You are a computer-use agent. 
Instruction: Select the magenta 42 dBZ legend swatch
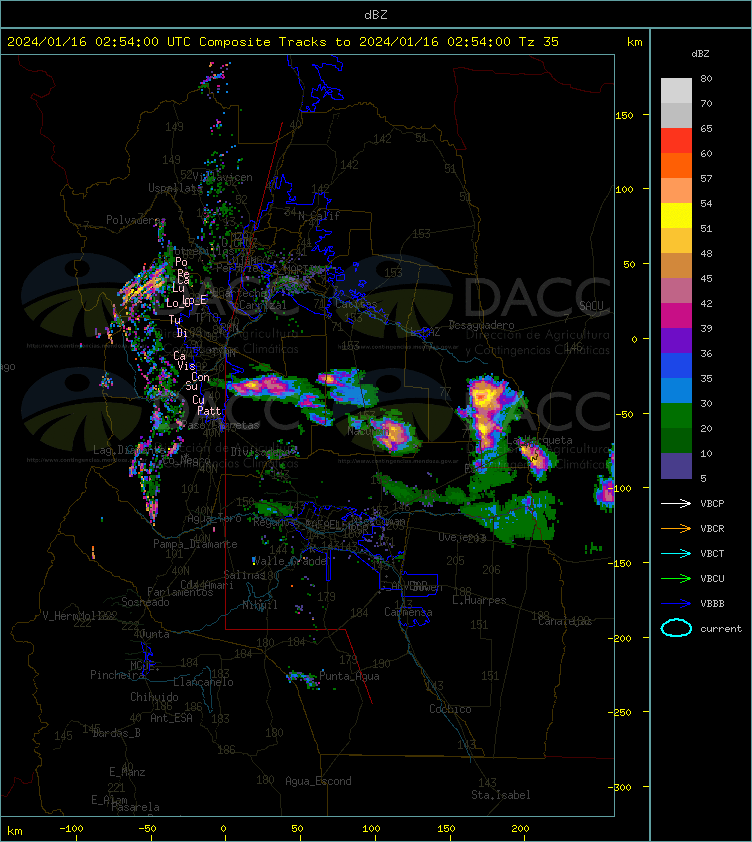pyautogui.click(x=676, y=315)
